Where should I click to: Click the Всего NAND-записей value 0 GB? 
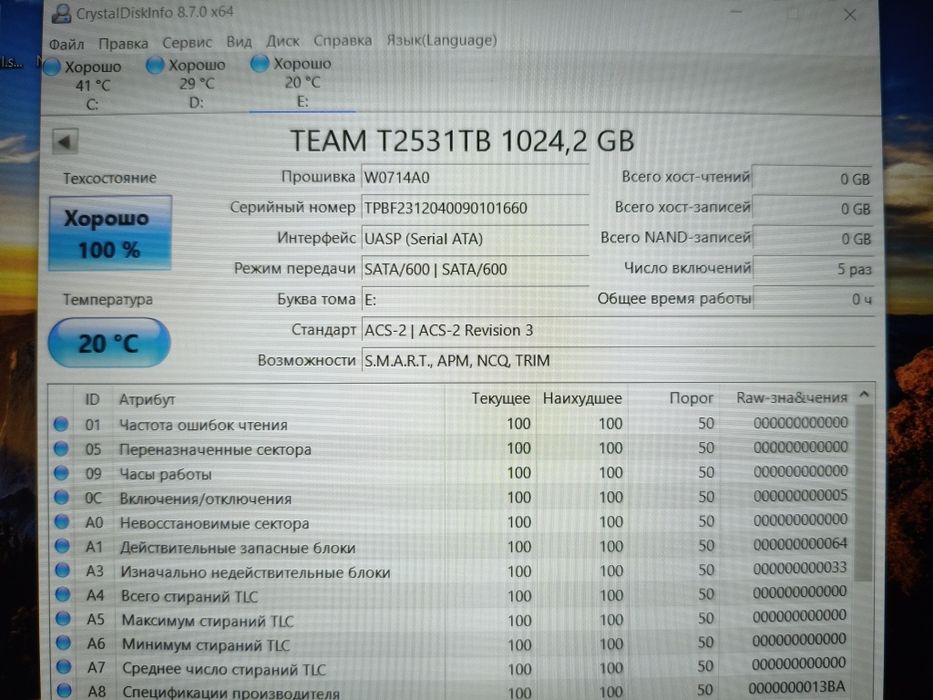[812, 239]
